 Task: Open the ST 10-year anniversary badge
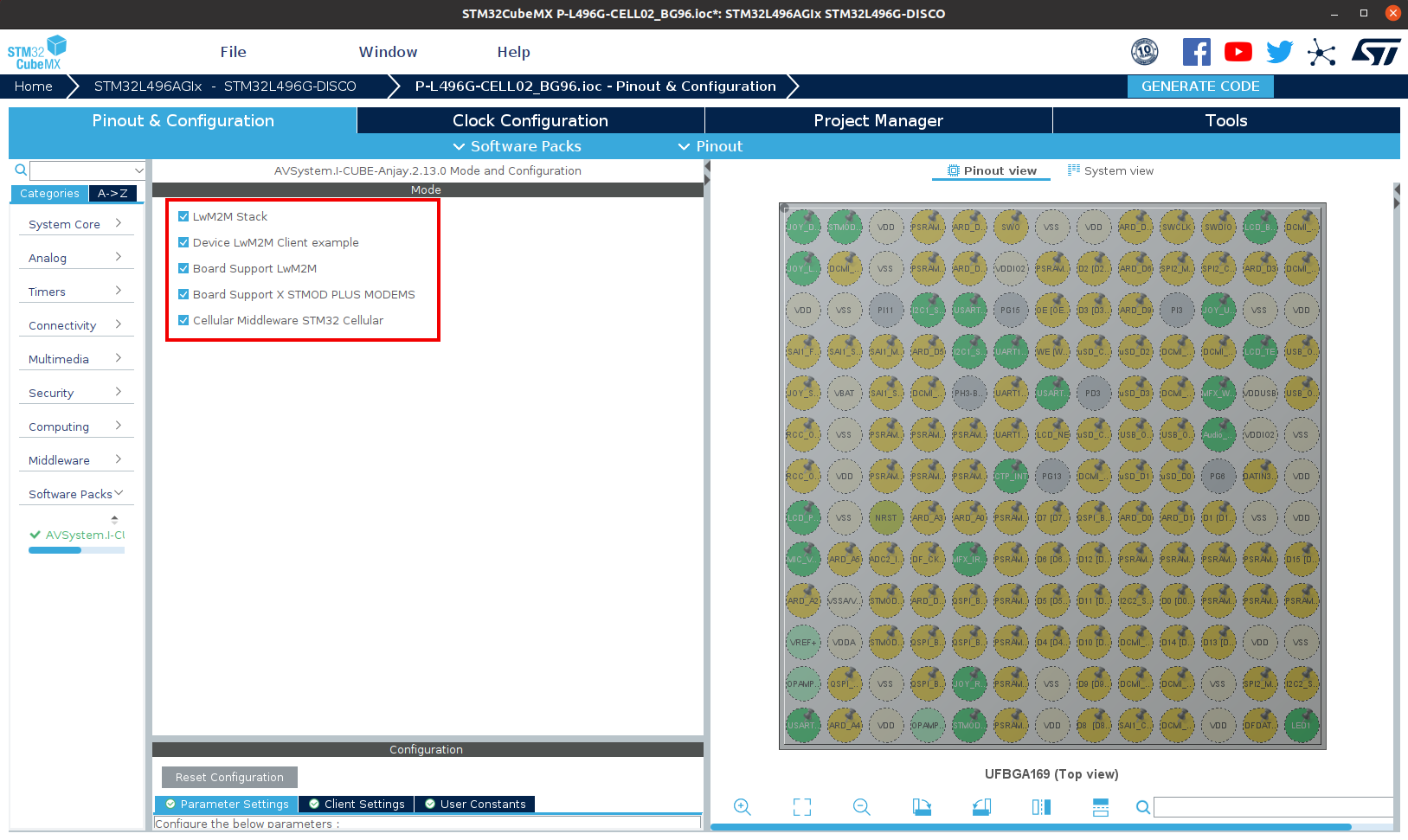pyautogui.click(x=1145, y=52)
